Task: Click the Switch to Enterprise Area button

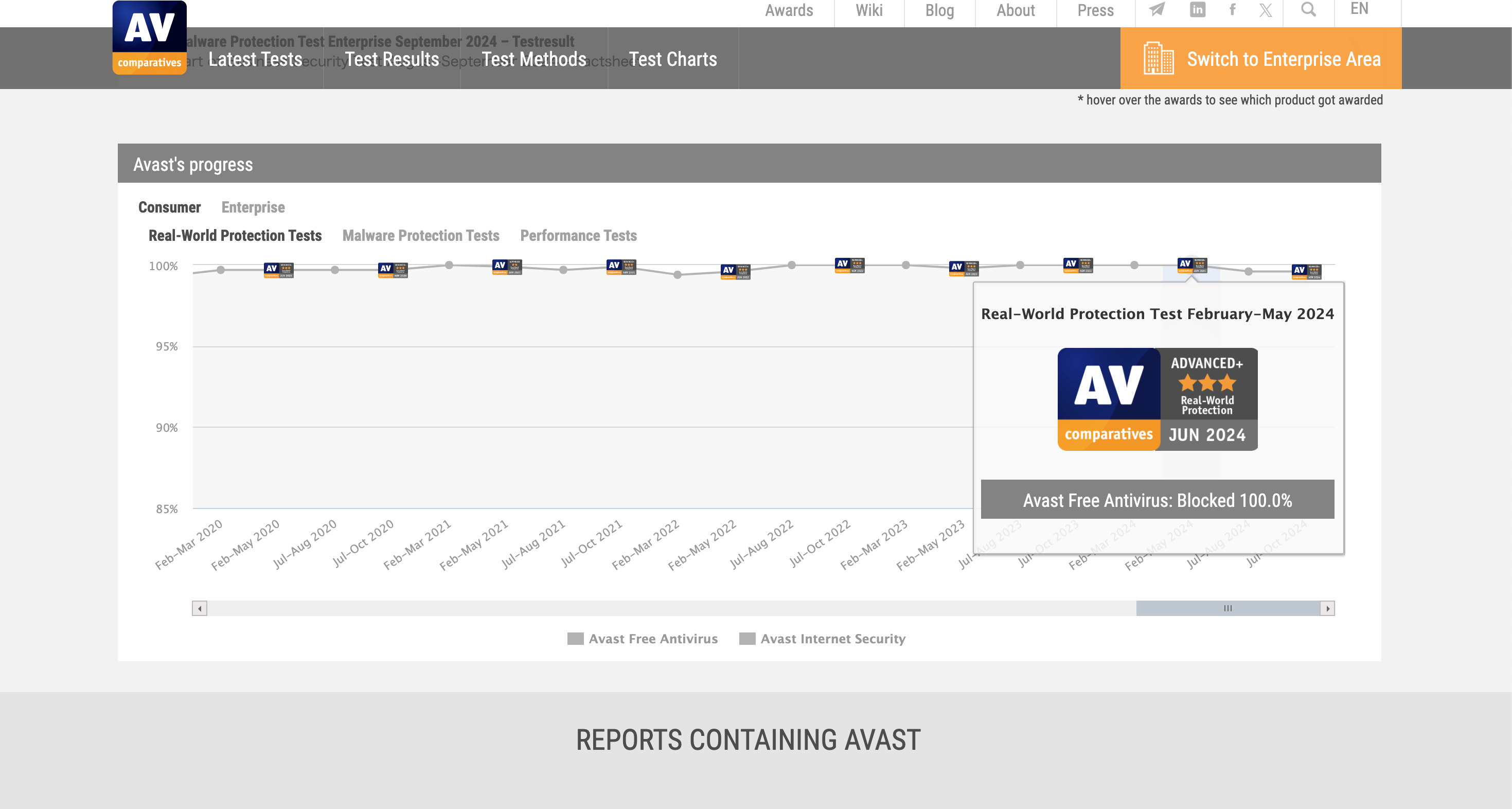Action: (1261, 58)
